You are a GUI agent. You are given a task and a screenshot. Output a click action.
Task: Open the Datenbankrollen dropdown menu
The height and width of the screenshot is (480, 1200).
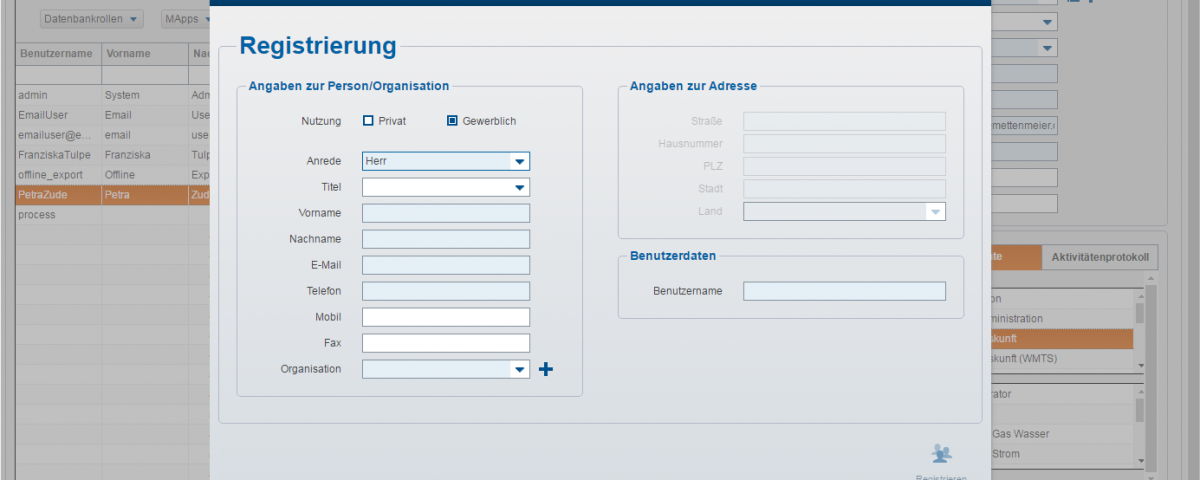(x=92, y=19)
